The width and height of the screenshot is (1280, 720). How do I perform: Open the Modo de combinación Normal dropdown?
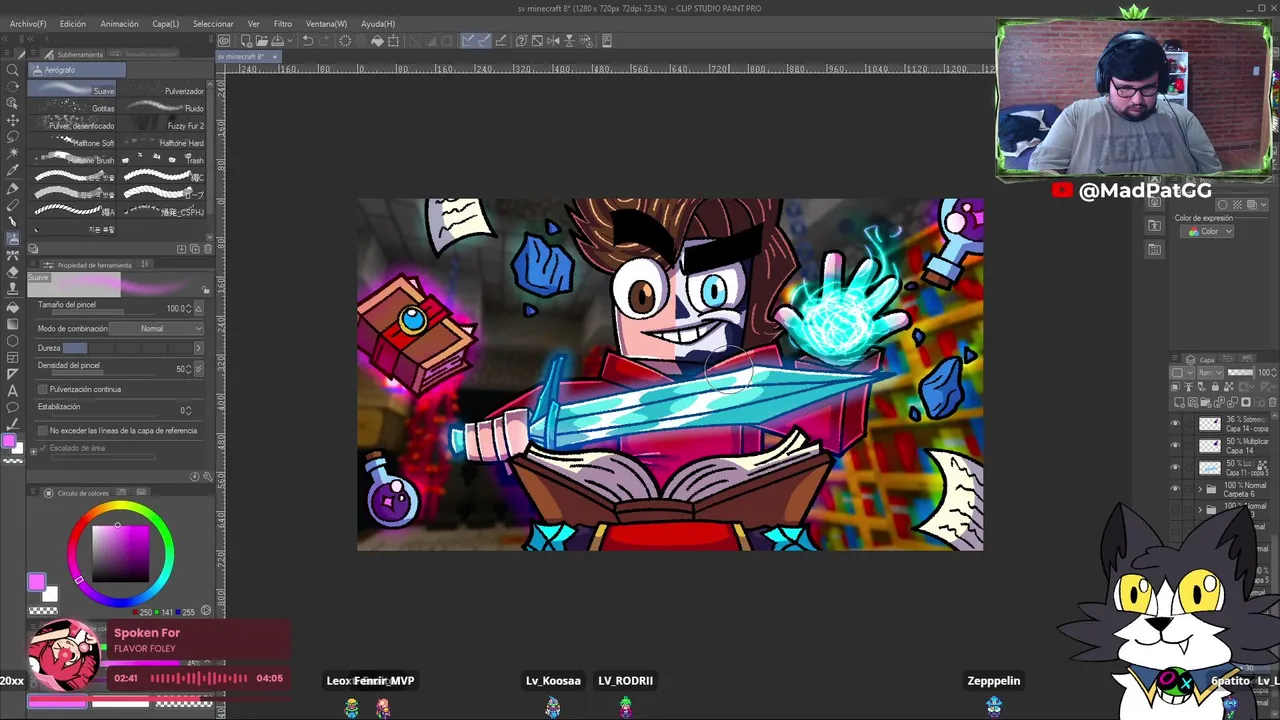pyautogui.click(x=157, y=328)
